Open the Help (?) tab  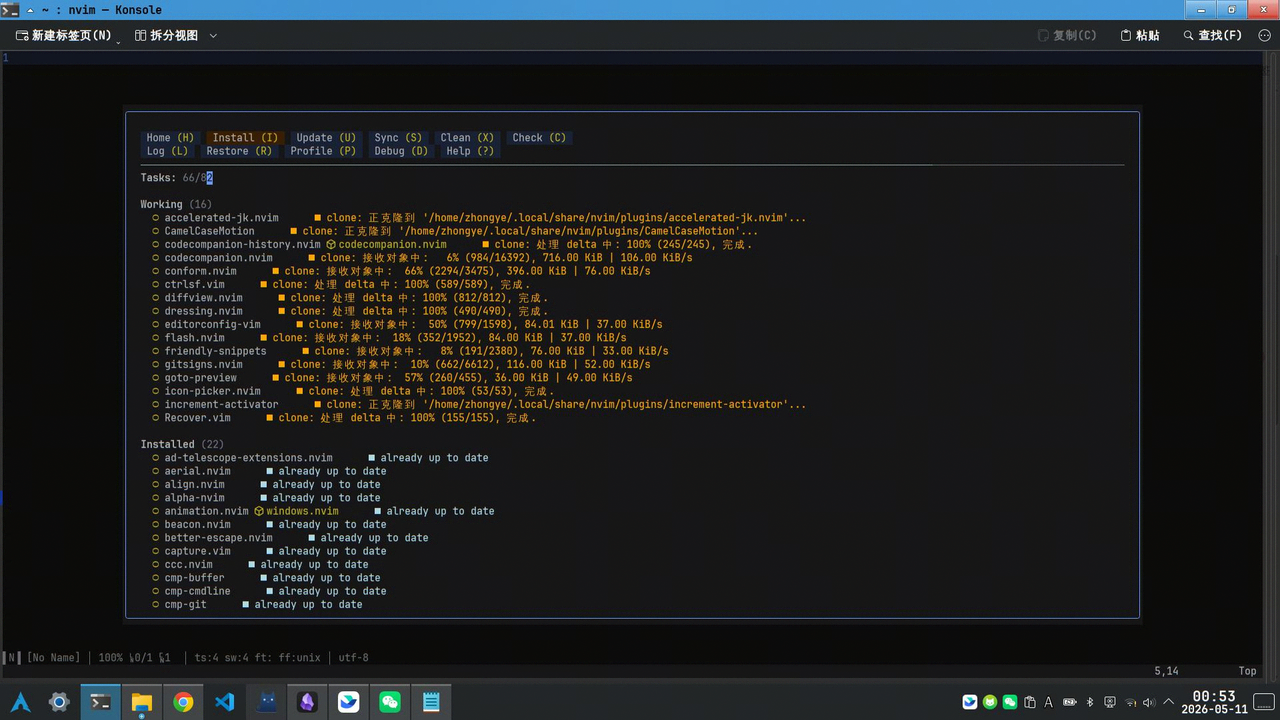click(x=470, y=151)
